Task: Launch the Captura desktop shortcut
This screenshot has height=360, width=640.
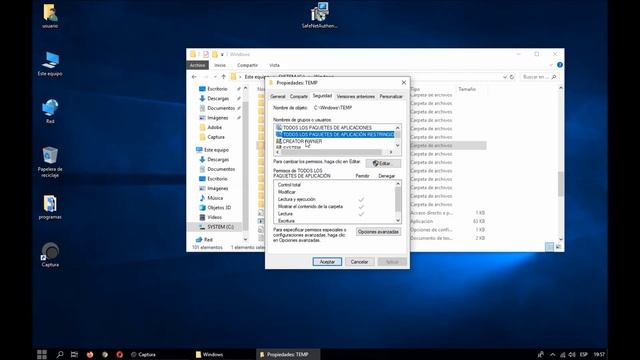Action: [50, 255]
